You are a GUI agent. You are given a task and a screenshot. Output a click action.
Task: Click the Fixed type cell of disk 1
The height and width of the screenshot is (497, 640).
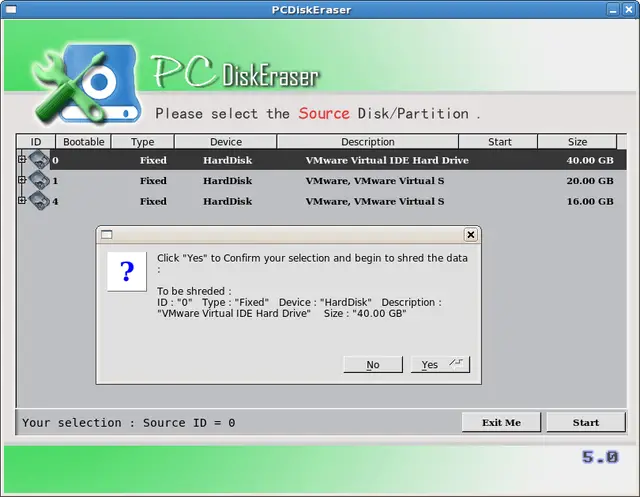point(153,181)
